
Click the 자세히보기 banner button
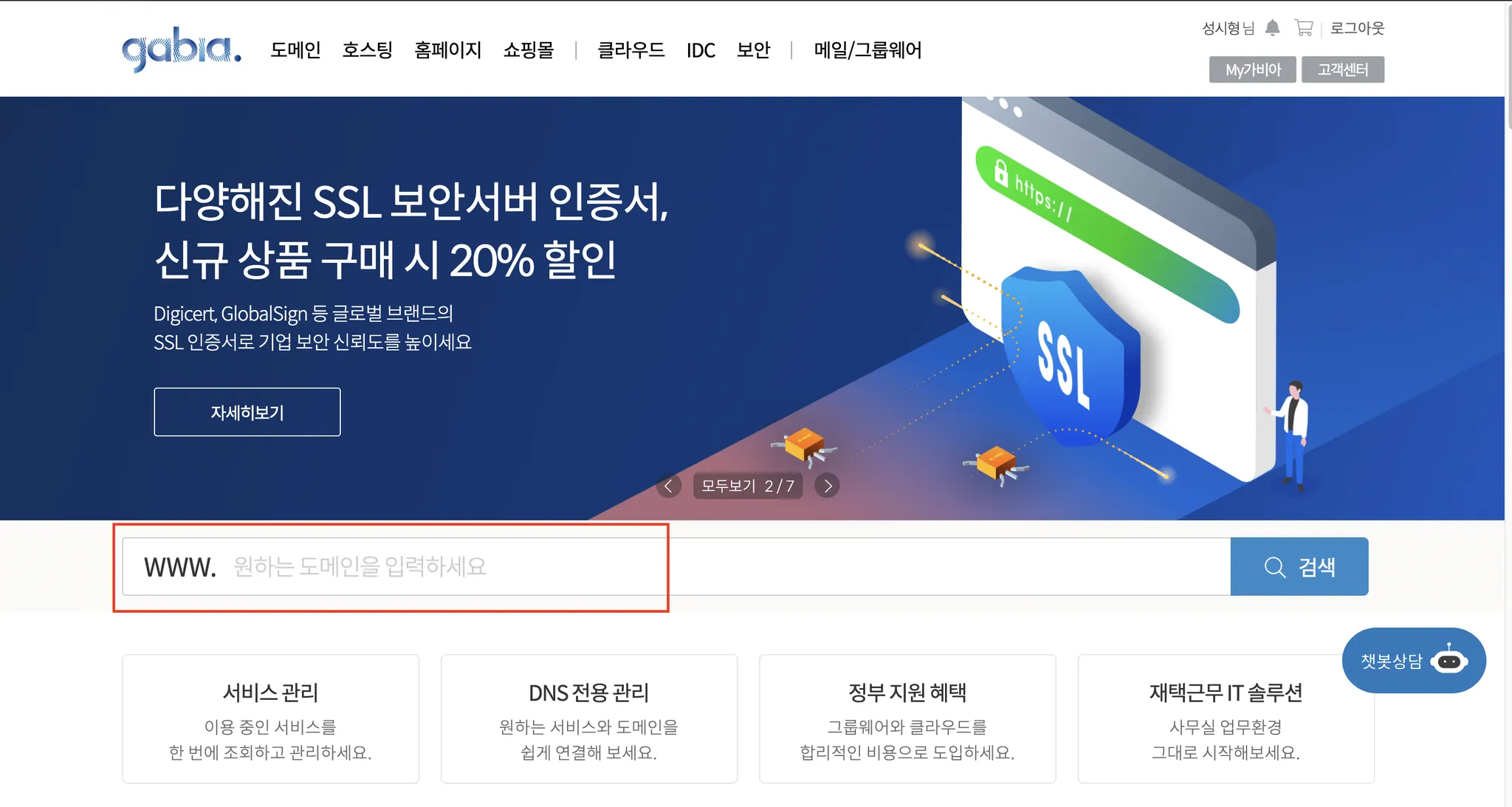[x=247, y=412]
